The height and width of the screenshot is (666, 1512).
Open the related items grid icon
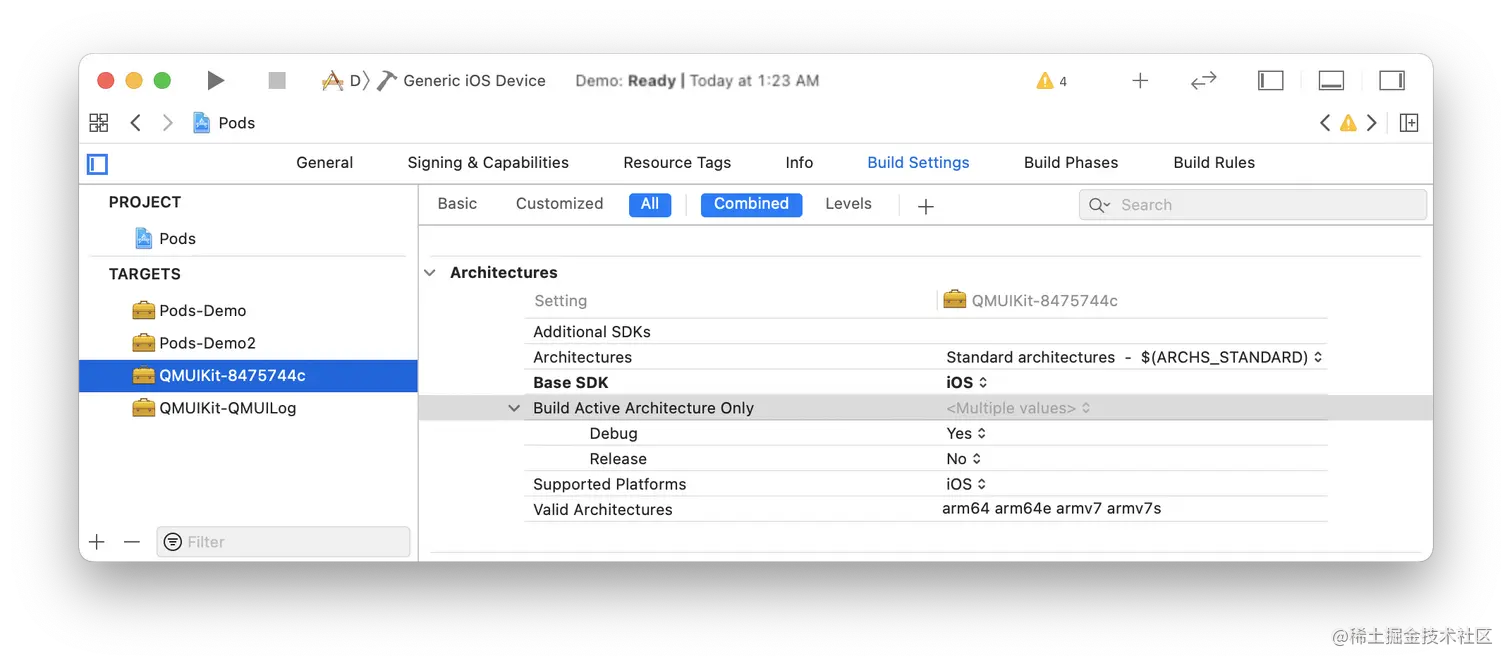click(x=99, y=123)
